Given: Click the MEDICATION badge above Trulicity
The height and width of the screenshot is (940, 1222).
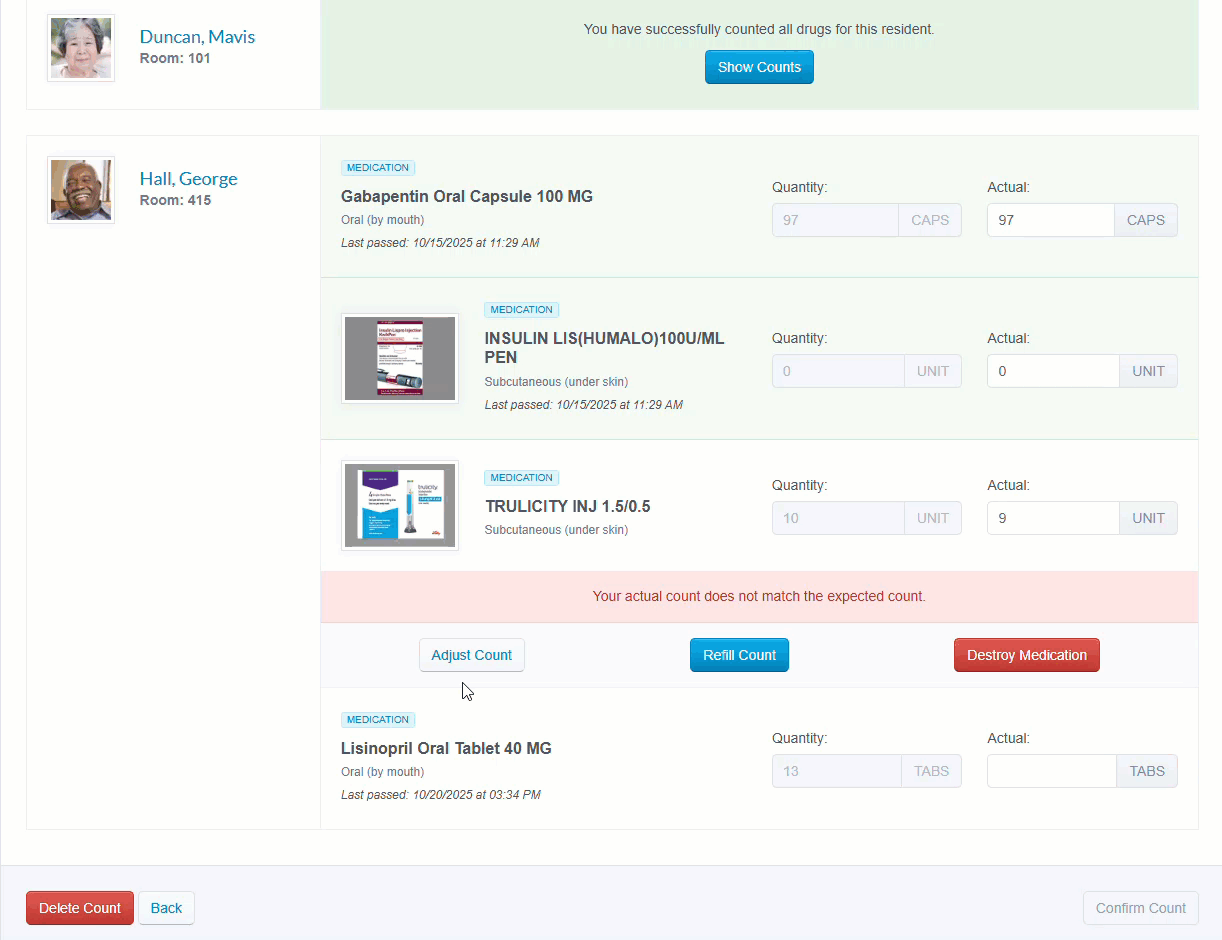Looking at the screenshot, I should [x=521, y=478].
